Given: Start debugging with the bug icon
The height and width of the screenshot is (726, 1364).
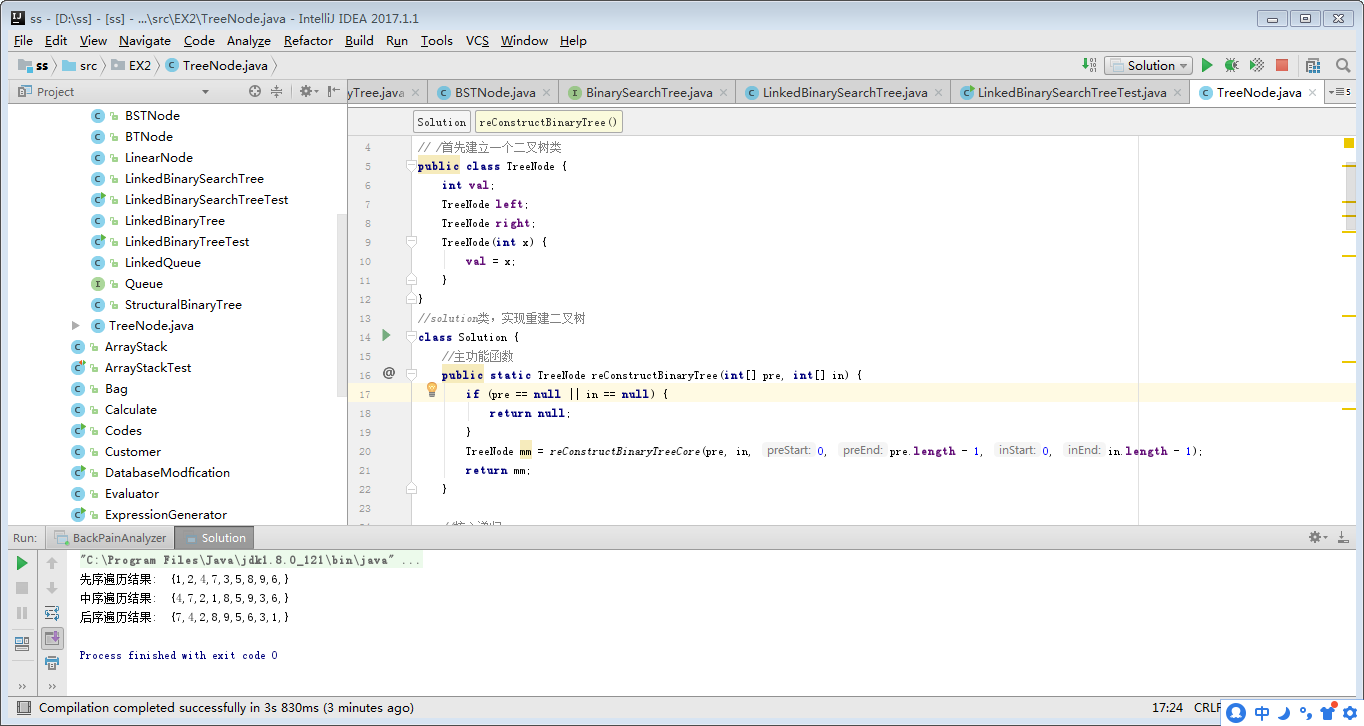Looking at the screenshot, I should coord(1231,65).
